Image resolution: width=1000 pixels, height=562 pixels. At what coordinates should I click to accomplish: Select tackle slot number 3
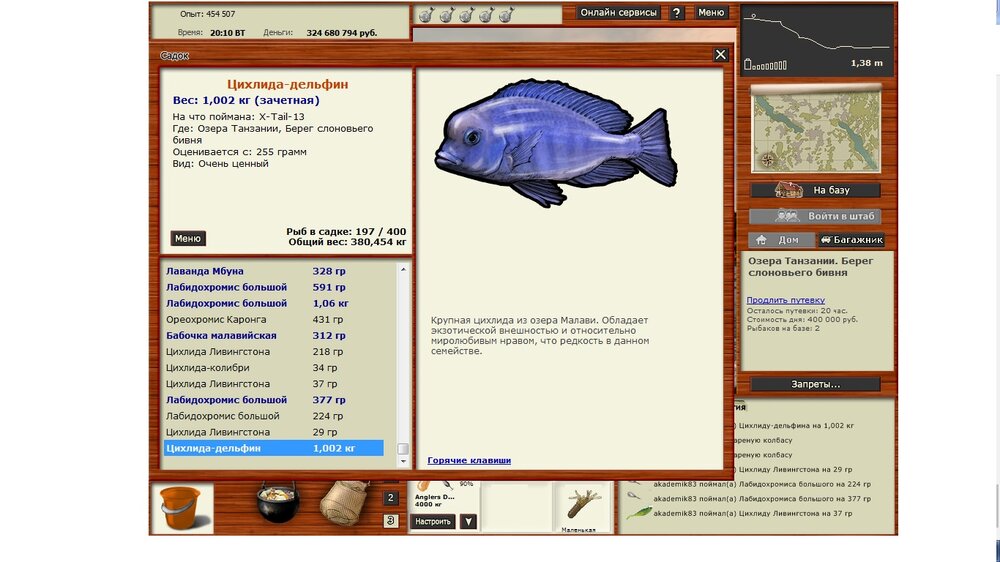coord(391,520)
